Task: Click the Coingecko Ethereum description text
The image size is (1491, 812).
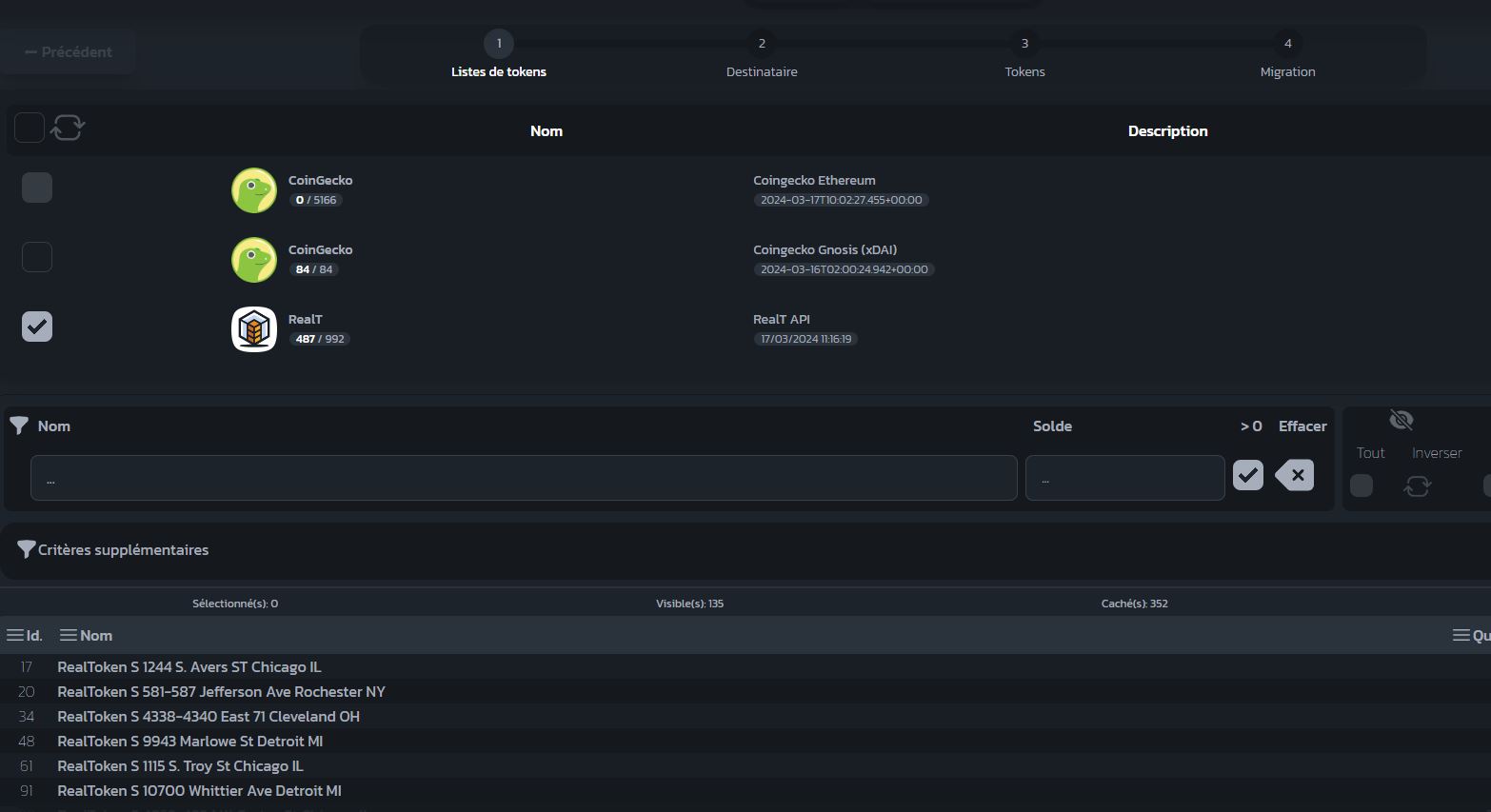Action: coord(814,180)
